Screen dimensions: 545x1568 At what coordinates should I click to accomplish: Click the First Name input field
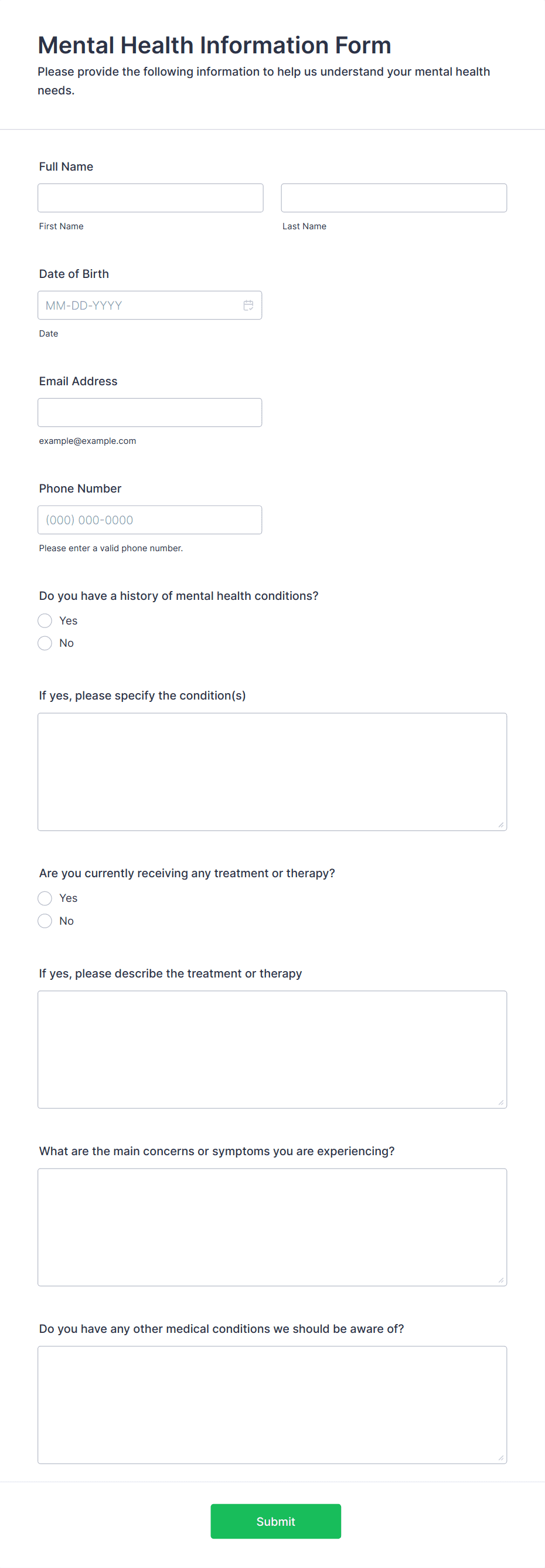(150, 198)
